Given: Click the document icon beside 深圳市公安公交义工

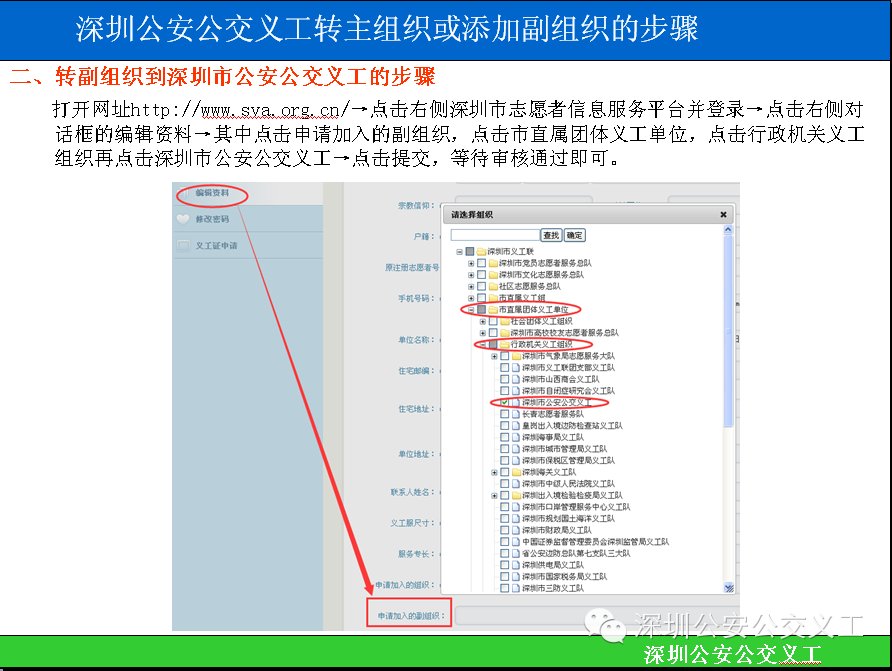Looking at the screenshot, I should (x=515, y=402).
